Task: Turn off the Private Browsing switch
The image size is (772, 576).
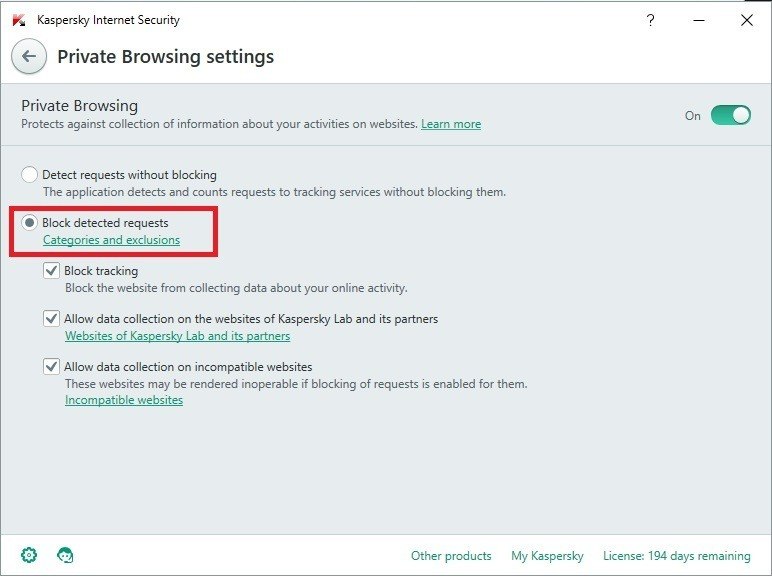Action: tap(731, 115)
